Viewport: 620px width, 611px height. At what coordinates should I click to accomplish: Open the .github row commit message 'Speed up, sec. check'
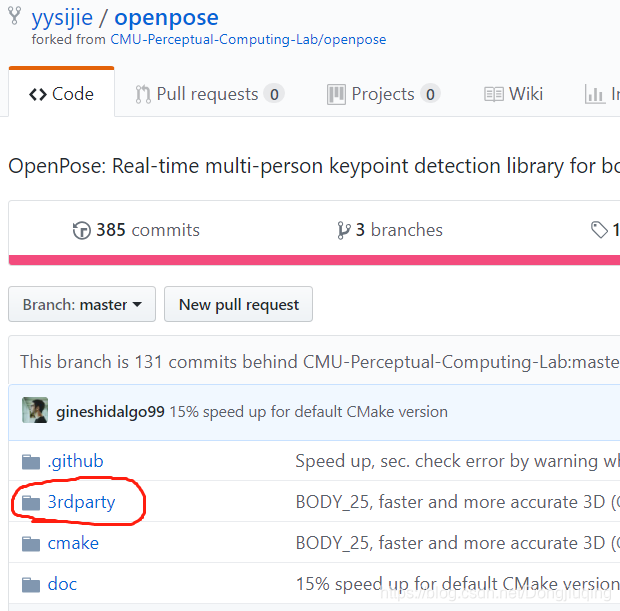click(x=457, y=461)
